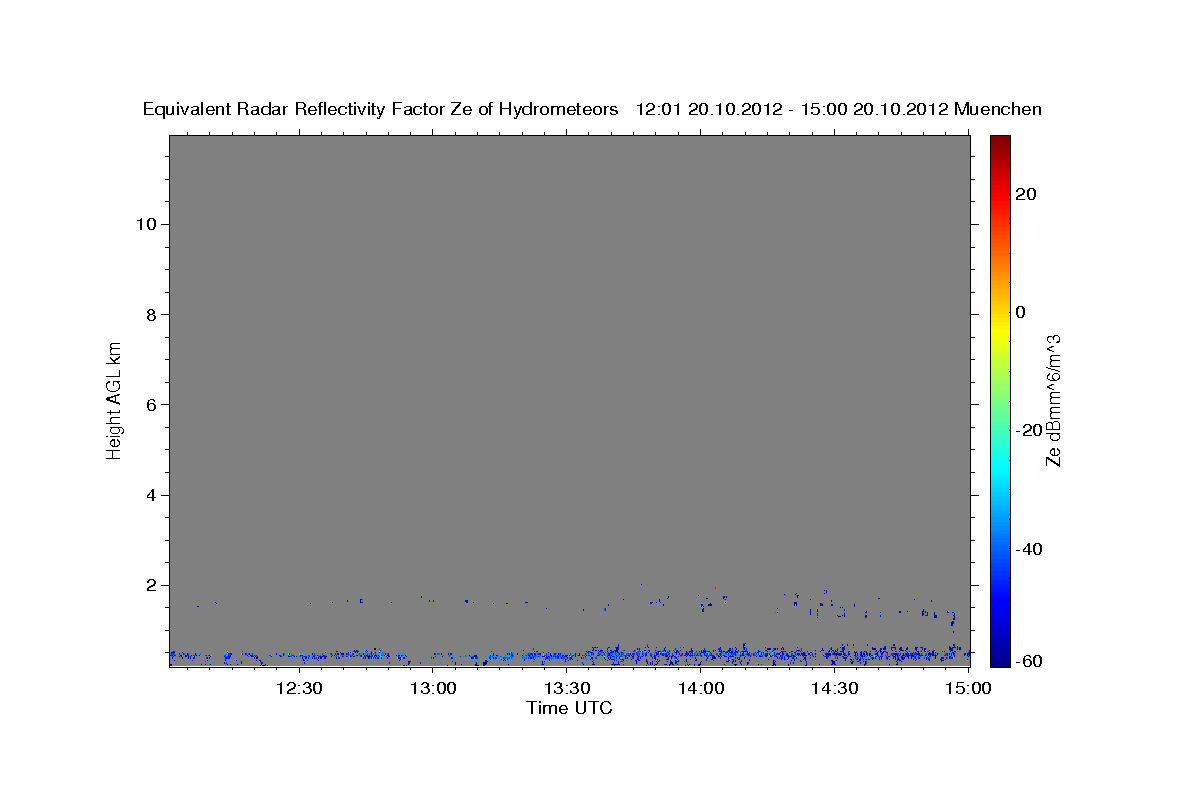Click the colorbar tick value '-40'

pyautogui.click(x=1028, y=549)
